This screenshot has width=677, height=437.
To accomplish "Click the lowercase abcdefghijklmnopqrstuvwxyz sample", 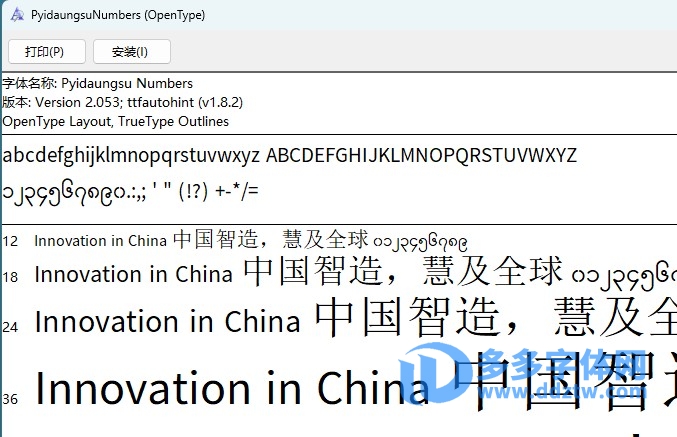I will click(131, 155).
